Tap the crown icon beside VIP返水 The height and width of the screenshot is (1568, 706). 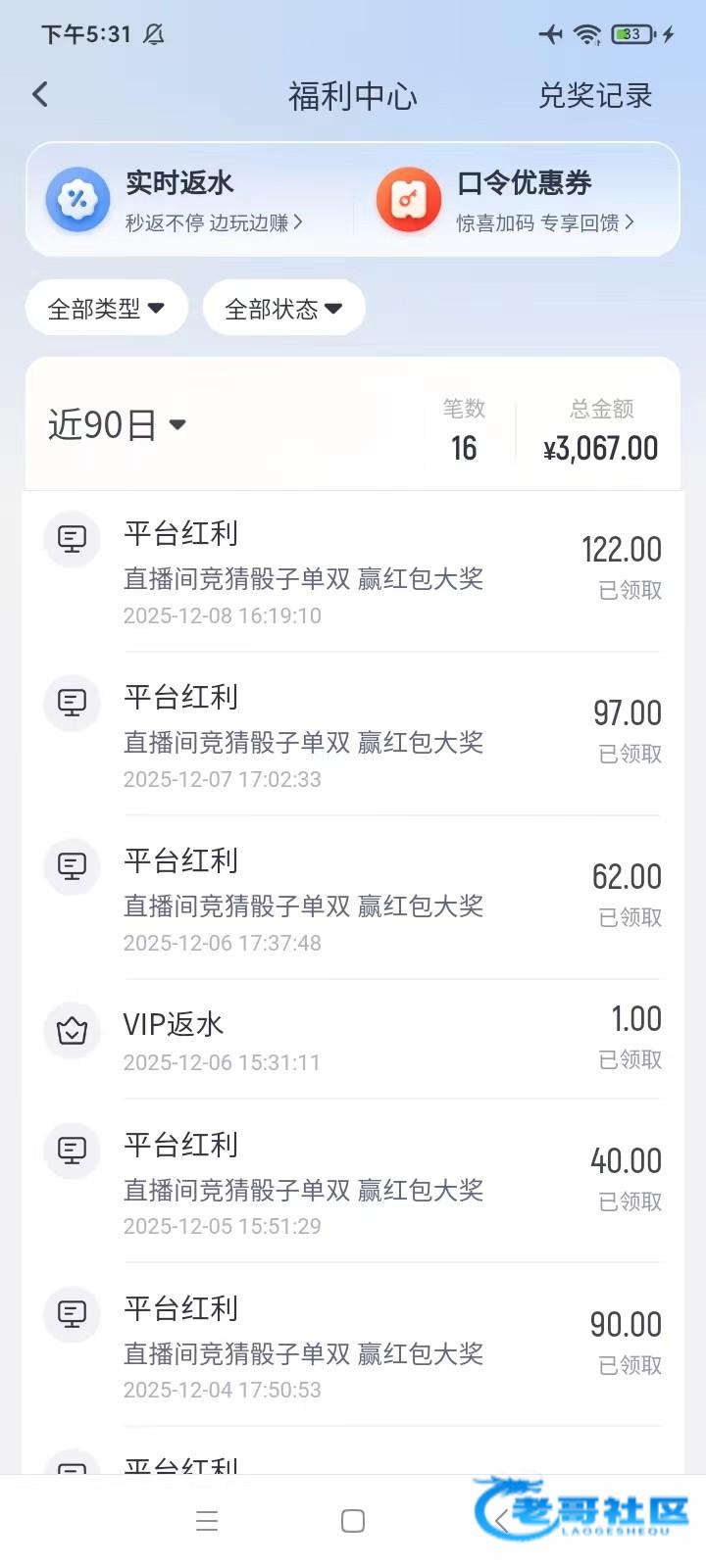tap(72, 1031)
